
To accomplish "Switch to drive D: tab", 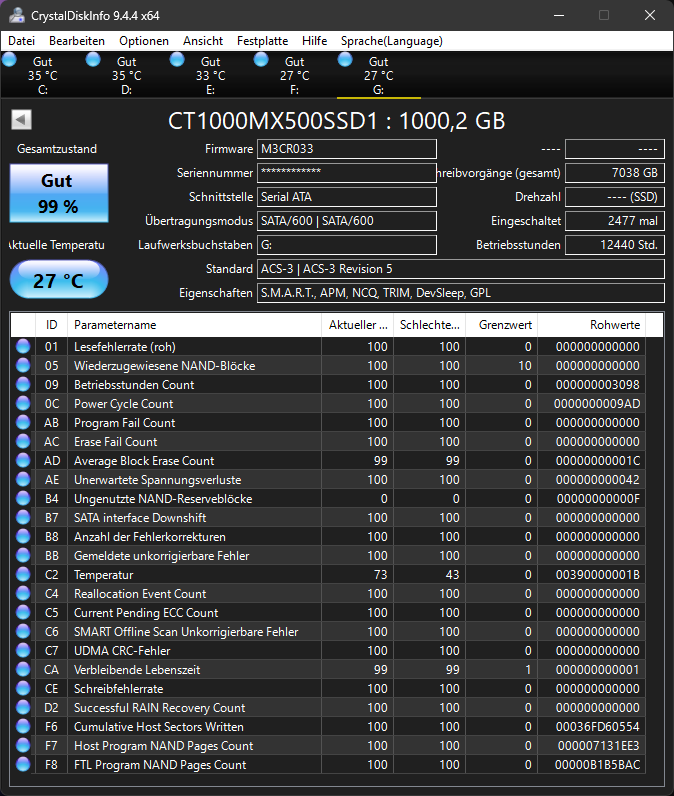I will click(x=126, y=75).
